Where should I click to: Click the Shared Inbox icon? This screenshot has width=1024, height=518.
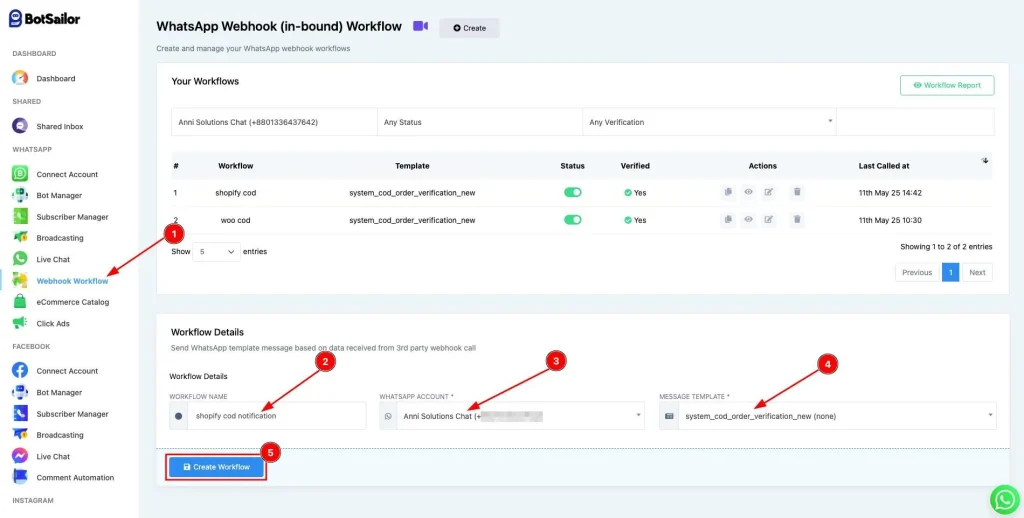click(20, 126)
